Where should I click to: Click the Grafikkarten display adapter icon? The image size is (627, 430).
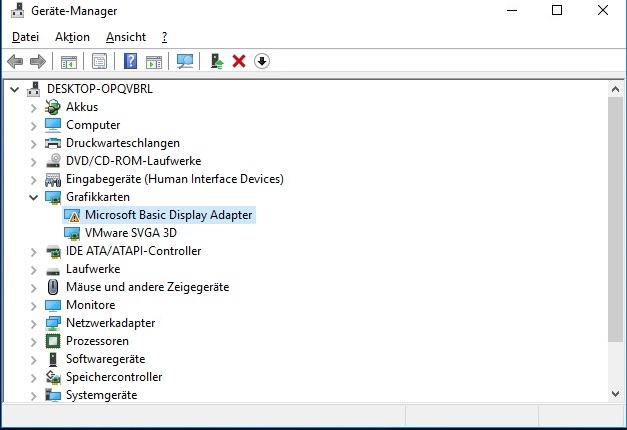click(x=53, y=197)
